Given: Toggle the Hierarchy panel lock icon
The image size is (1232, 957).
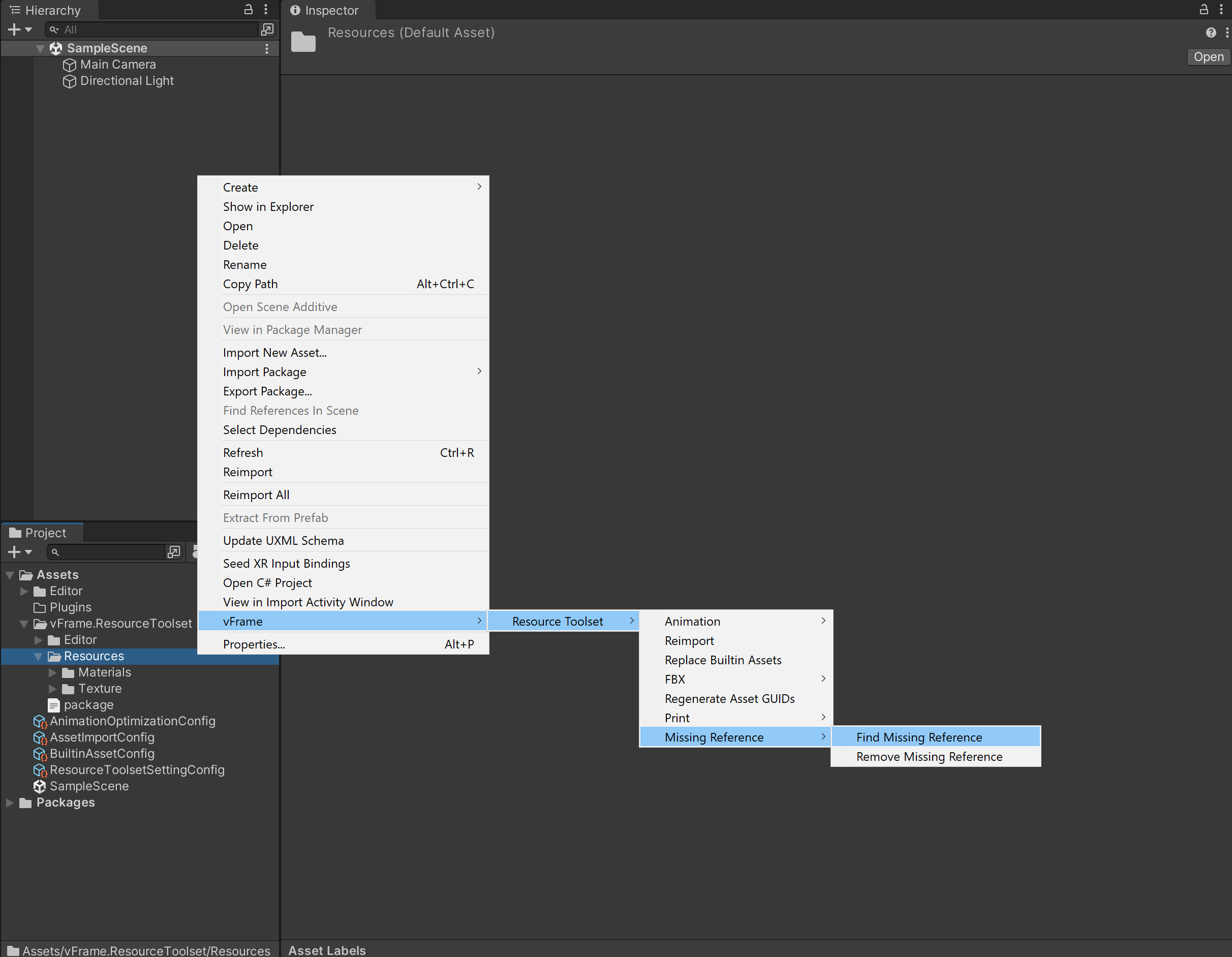Looking at the screenshot, I should (248, 10).
